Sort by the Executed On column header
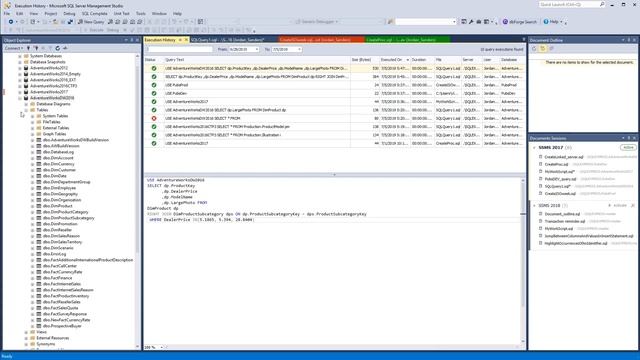Screen dimensions: 640x360 click(394, 60)
